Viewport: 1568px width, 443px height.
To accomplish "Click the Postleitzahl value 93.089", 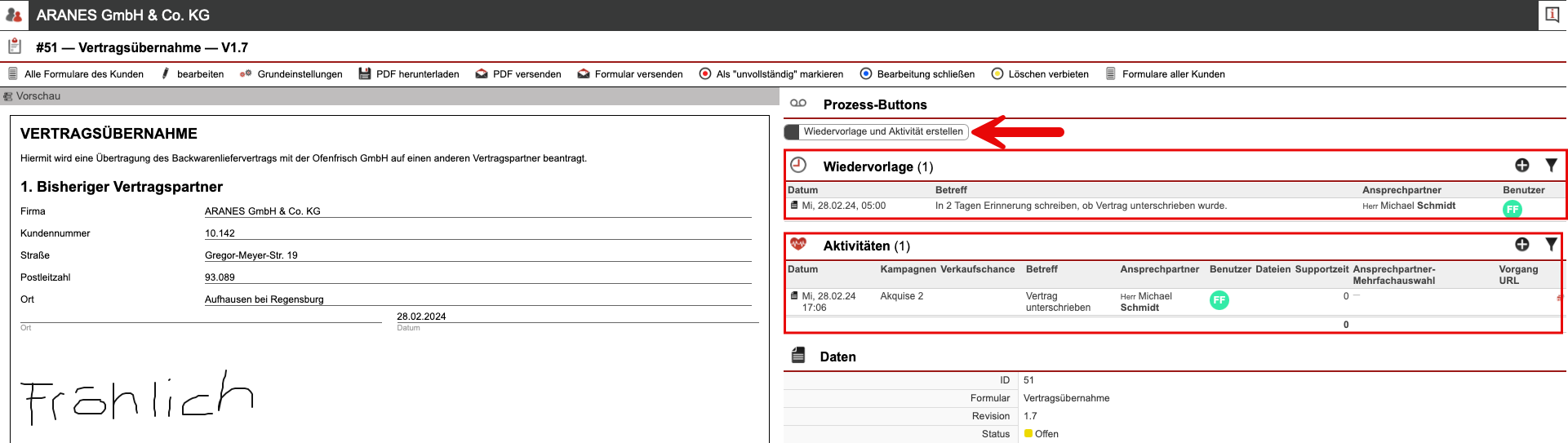I will tap(478, 277).
